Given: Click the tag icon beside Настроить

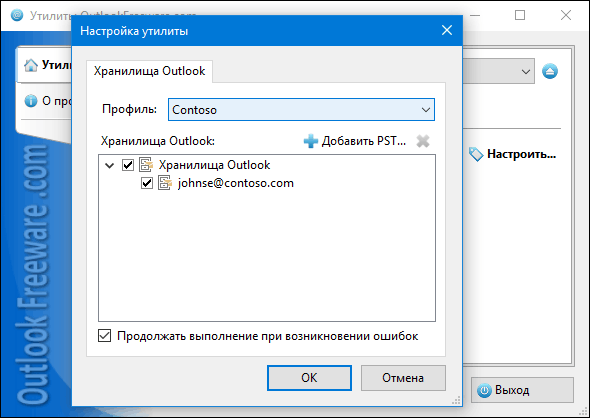Looking at the screenshot, I should click(x=476, y=154).
